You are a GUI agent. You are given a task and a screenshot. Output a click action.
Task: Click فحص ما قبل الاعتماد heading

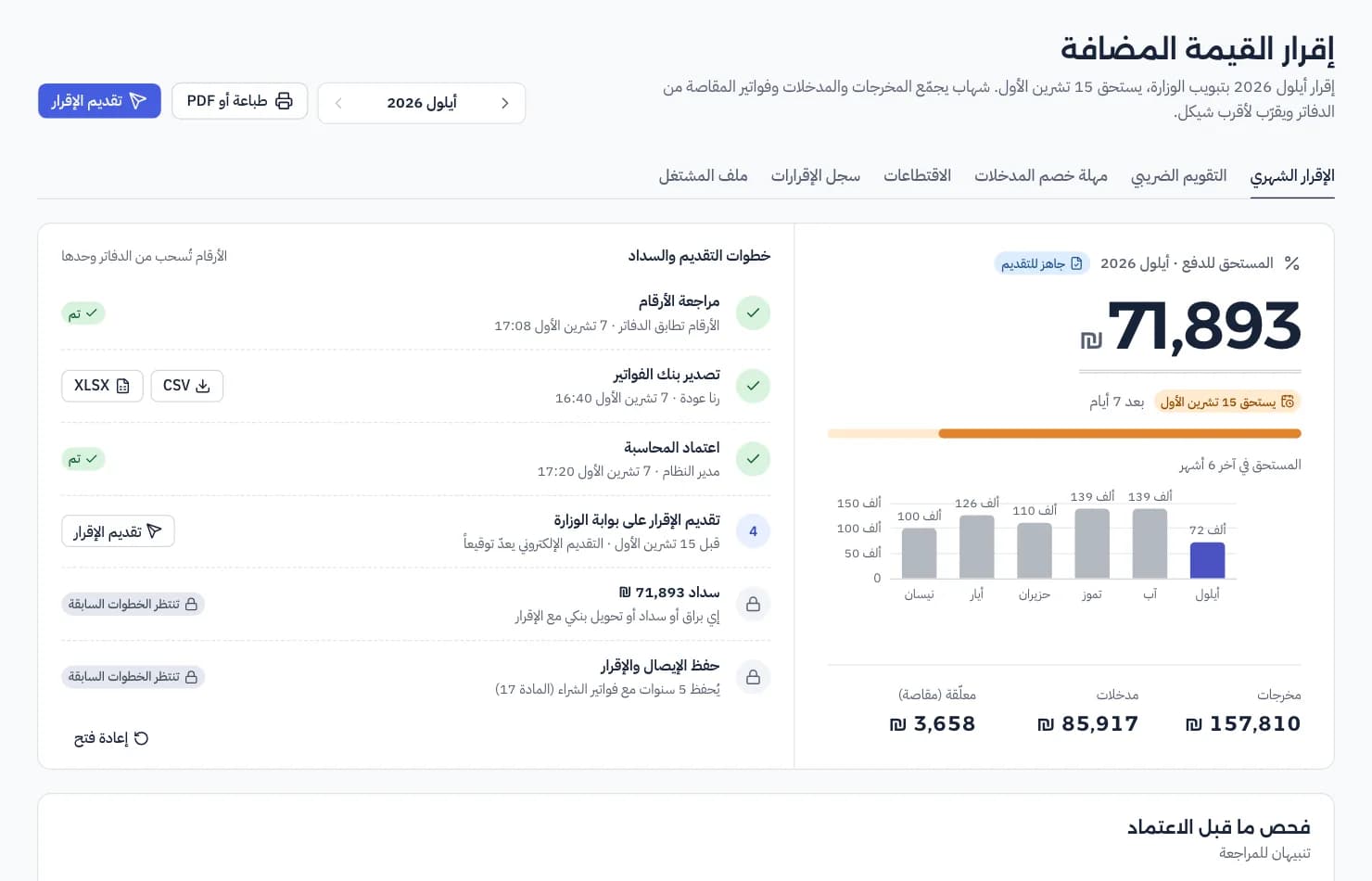[1218, 826]
